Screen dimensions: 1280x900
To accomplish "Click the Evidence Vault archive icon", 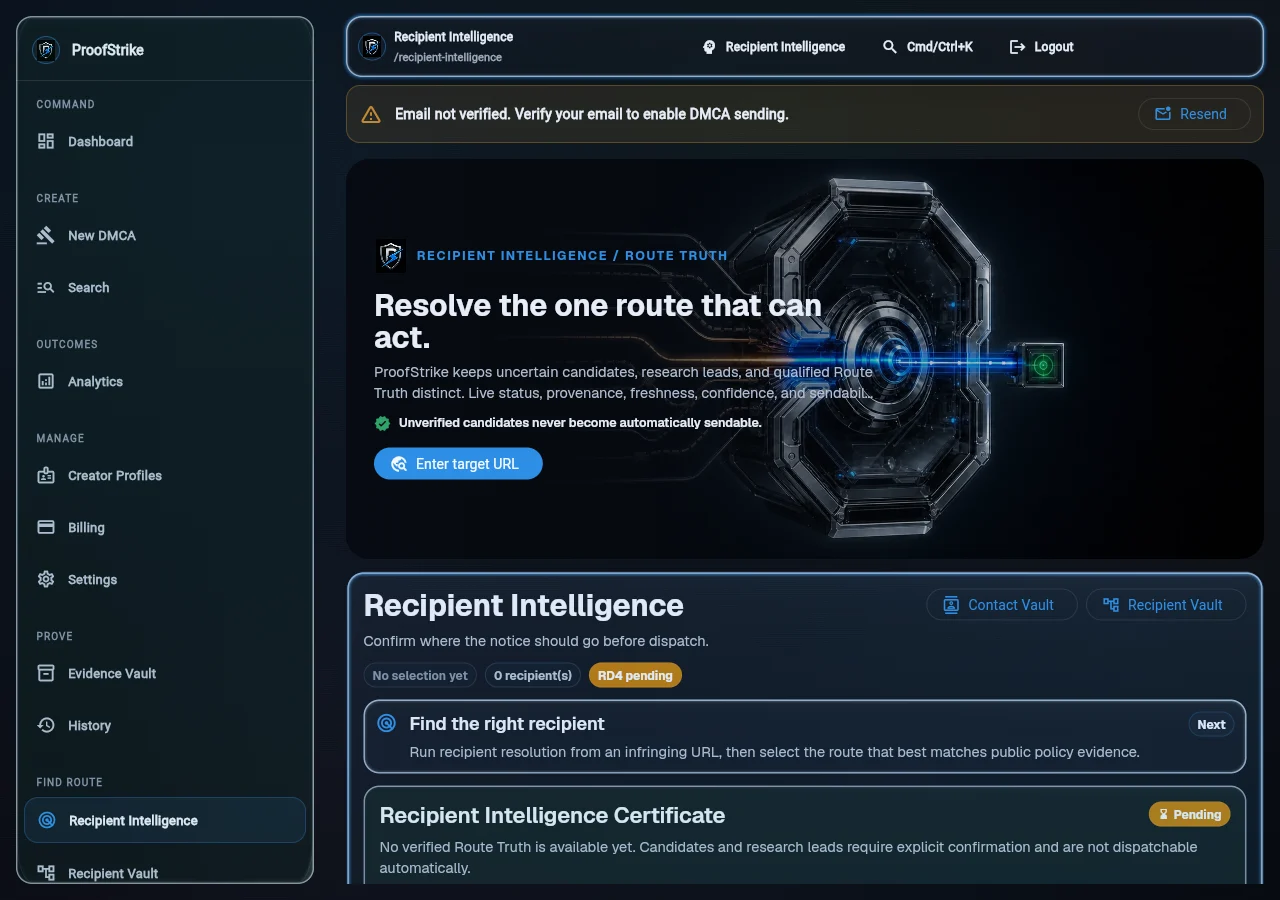I will [46, 674].
